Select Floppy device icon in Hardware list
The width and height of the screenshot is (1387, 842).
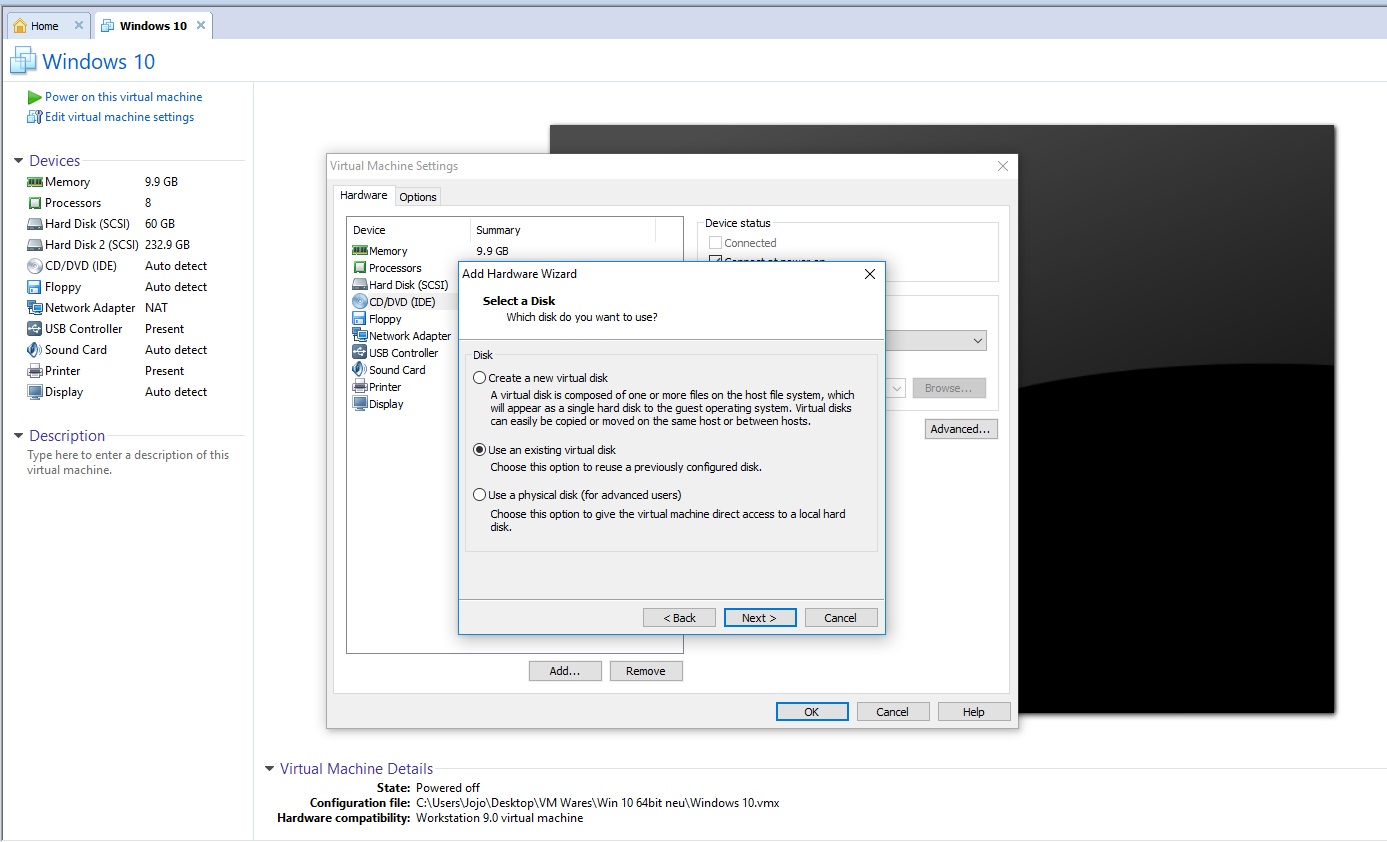pyautogui.click(x=360, y=319)
